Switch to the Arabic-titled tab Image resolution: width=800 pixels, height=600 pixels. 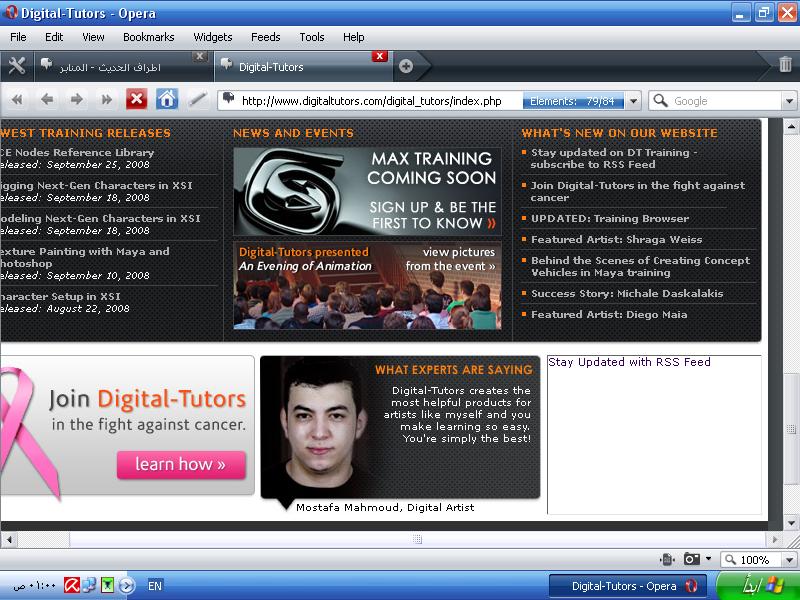[x=122, y=67]
